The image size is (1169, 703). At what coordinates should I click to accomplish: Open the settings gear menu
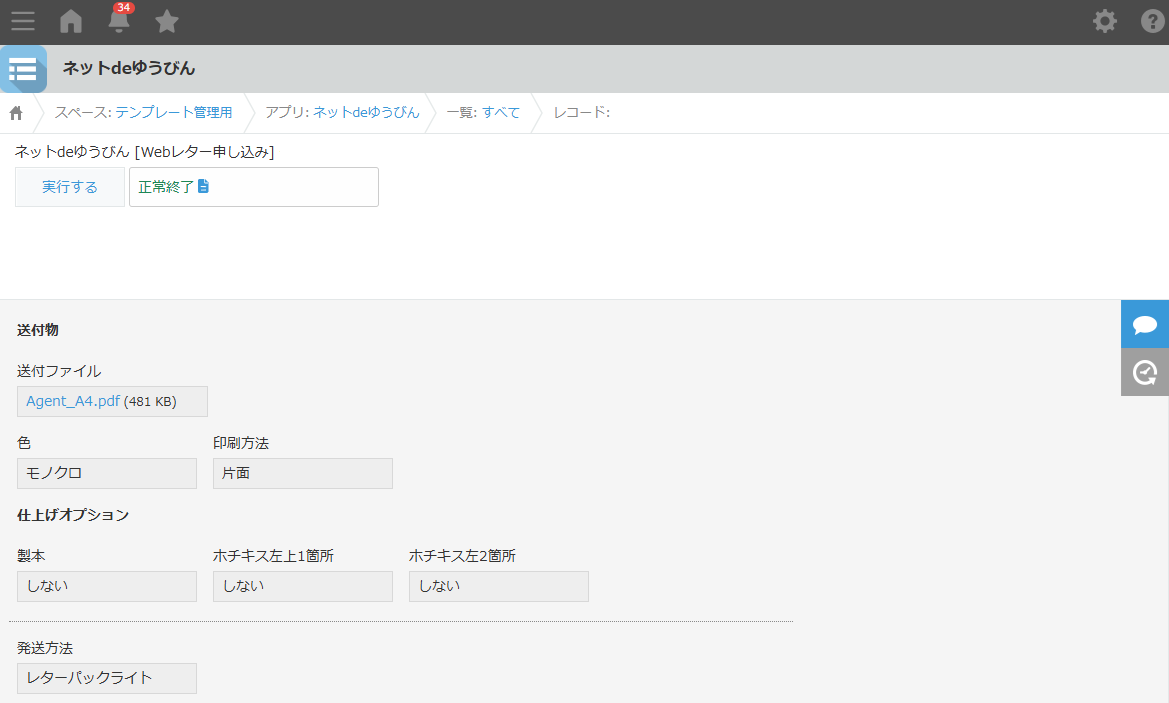[1105, 21]
